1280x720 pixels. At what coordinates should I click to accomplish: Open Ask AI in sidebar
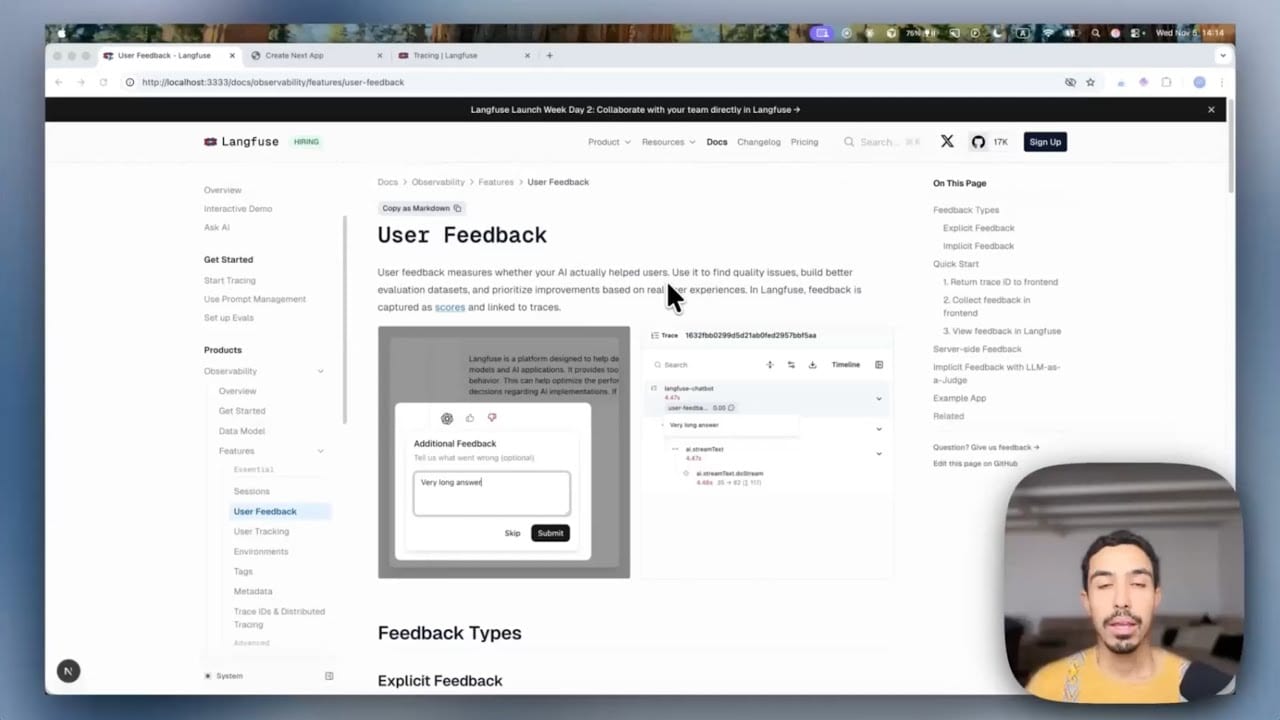(x=217, y=228)
